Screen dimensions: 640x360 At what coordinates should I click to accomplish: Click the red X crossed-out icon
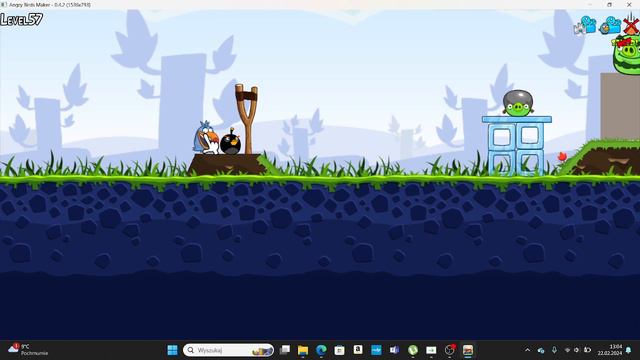[x=631, y=25]
